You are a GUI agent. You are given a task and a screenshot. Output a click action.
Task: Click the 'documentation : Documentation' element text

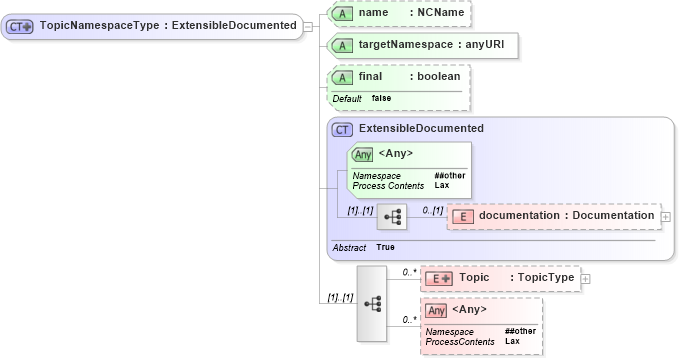(x=566, y=215)
